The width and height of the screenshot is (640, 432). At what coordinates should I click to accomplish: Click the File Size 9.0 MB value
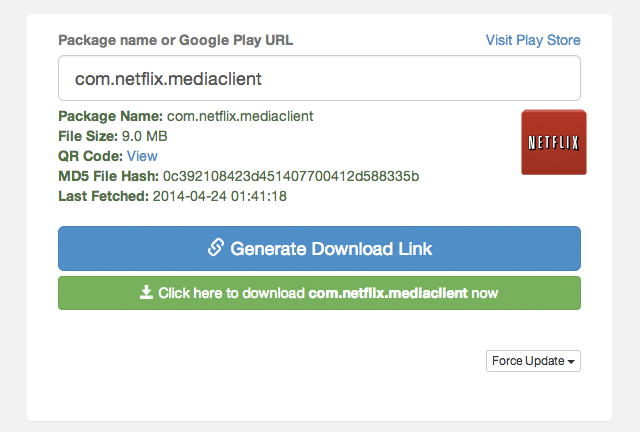point(144,136)
